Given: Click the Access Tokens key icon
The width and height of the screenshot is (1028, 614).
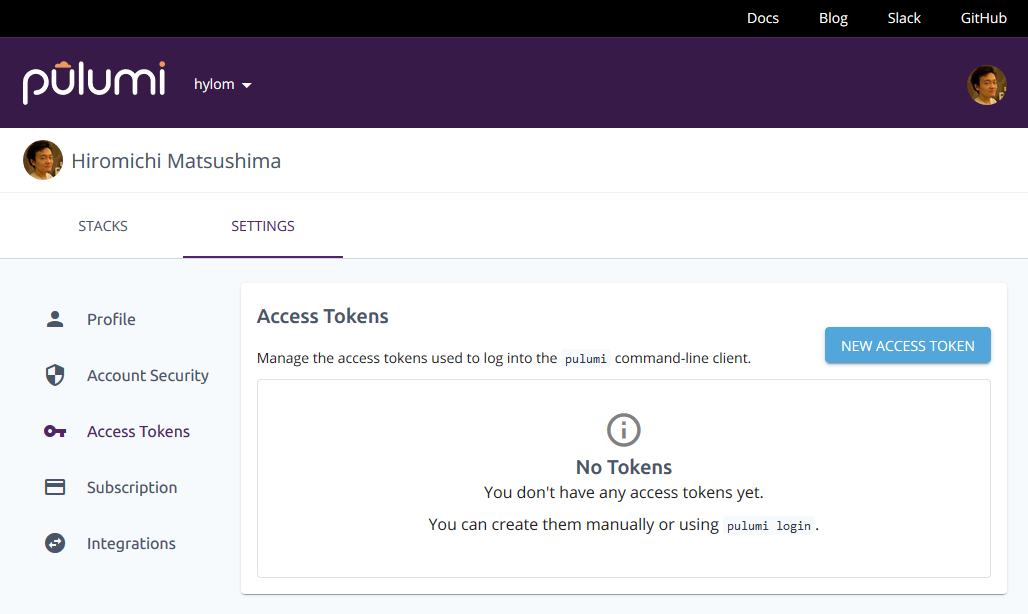Looking at the screenshot, I should click(55, 431).
